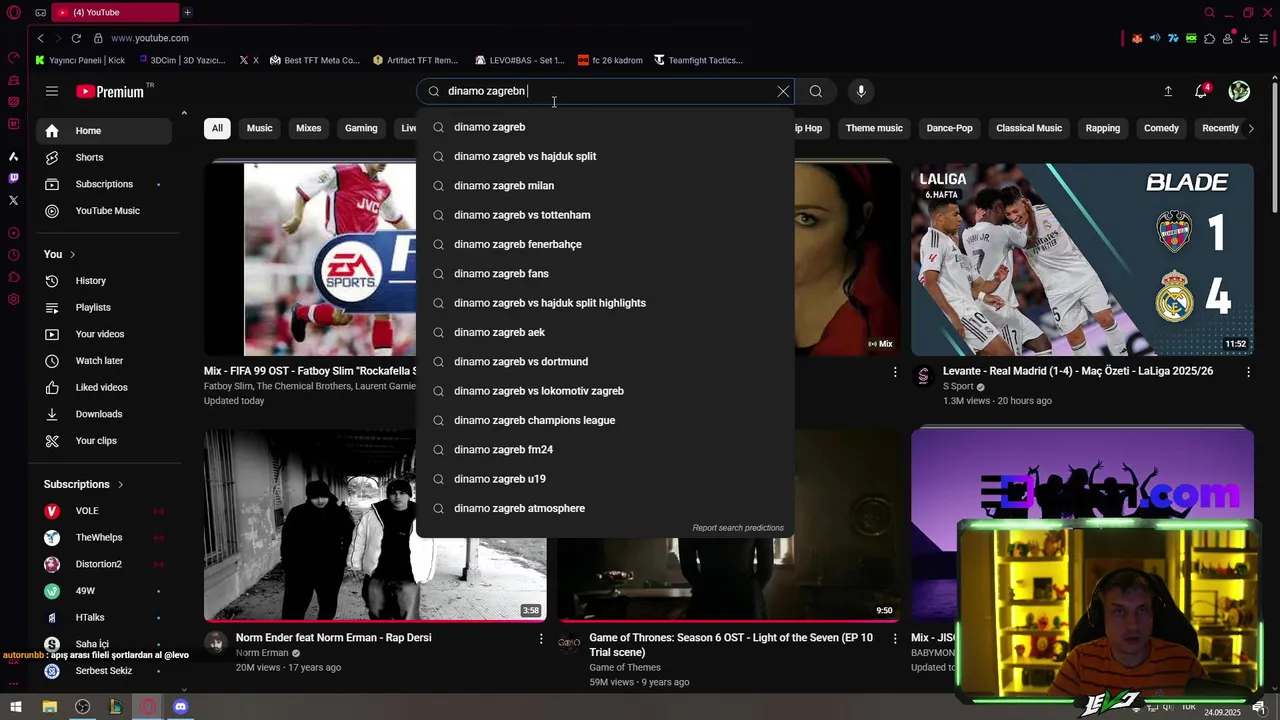The height and width of the screenshot is (720, 1280).
Task: Open VOLE channel subscription
Action: tap(104, 511)
